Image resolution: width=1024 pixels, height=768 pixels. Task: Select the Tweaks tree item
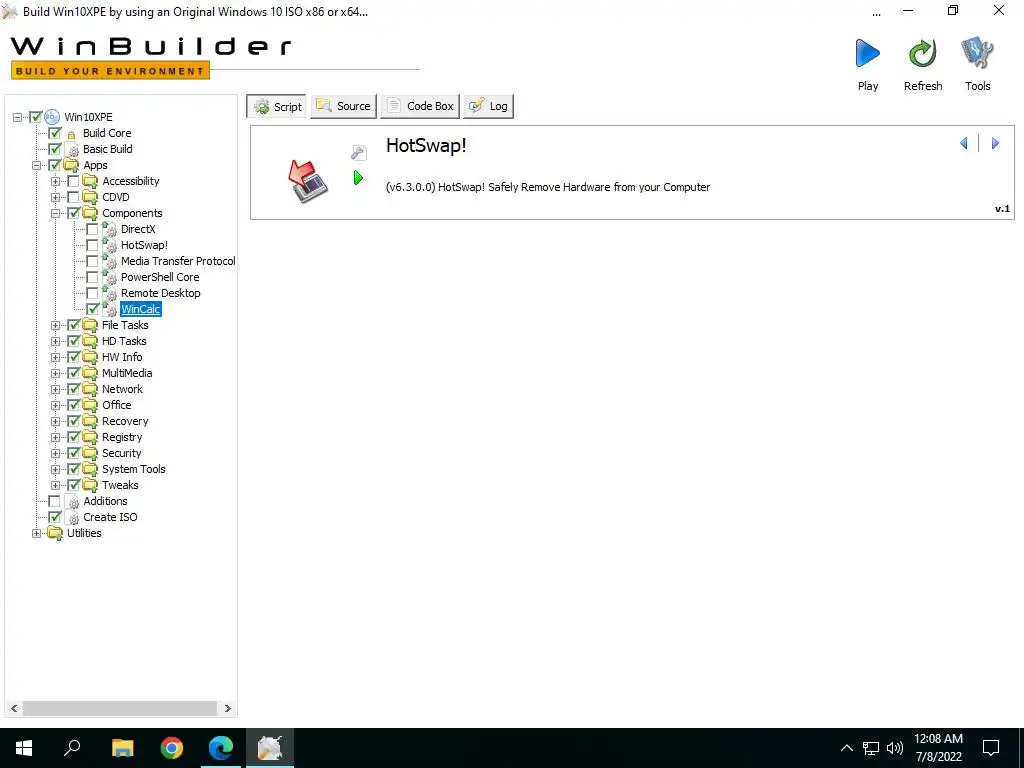120,485
